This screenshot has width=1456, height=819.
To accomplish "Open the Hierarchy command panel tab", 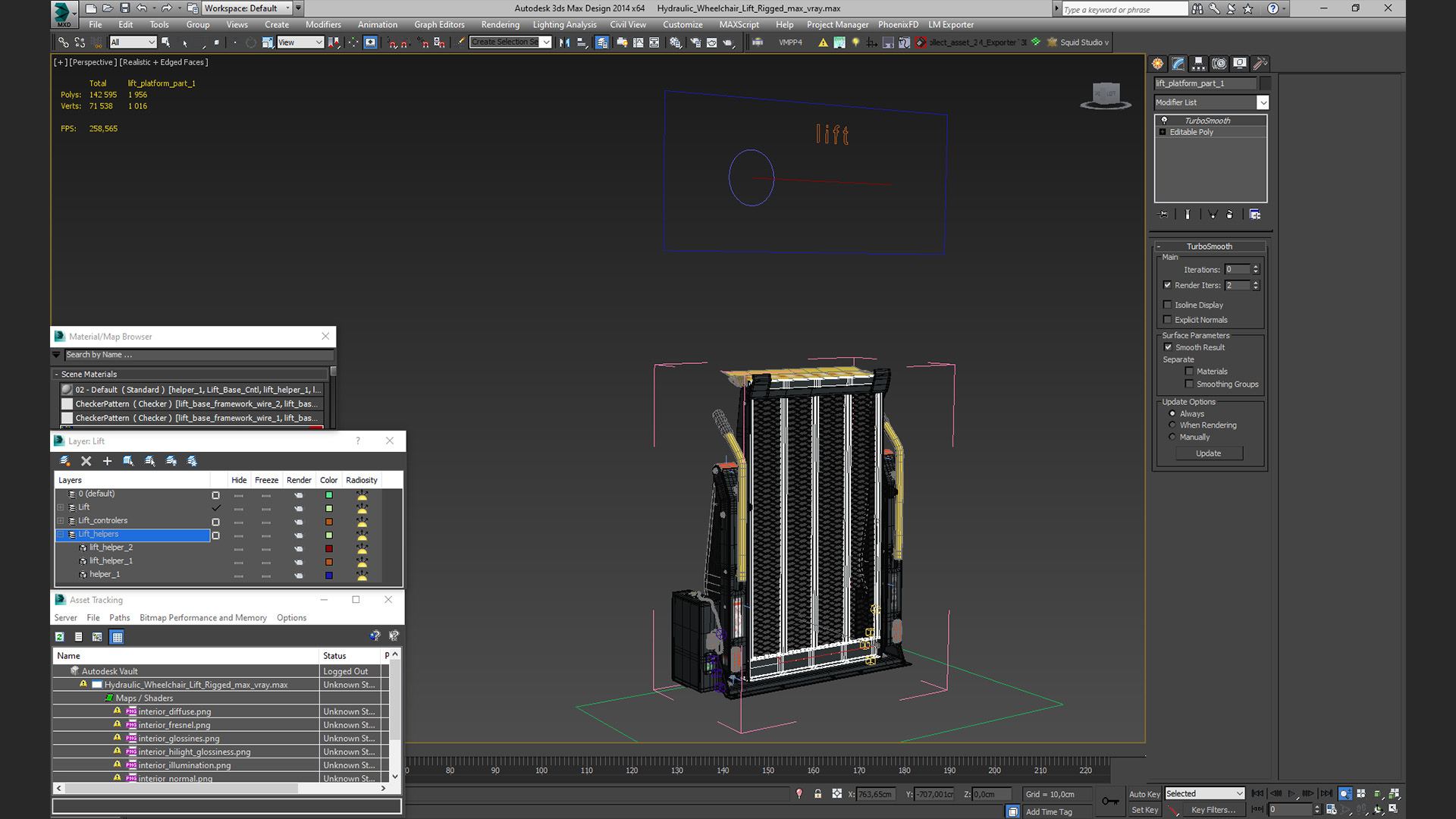I will pos(1198,64).
